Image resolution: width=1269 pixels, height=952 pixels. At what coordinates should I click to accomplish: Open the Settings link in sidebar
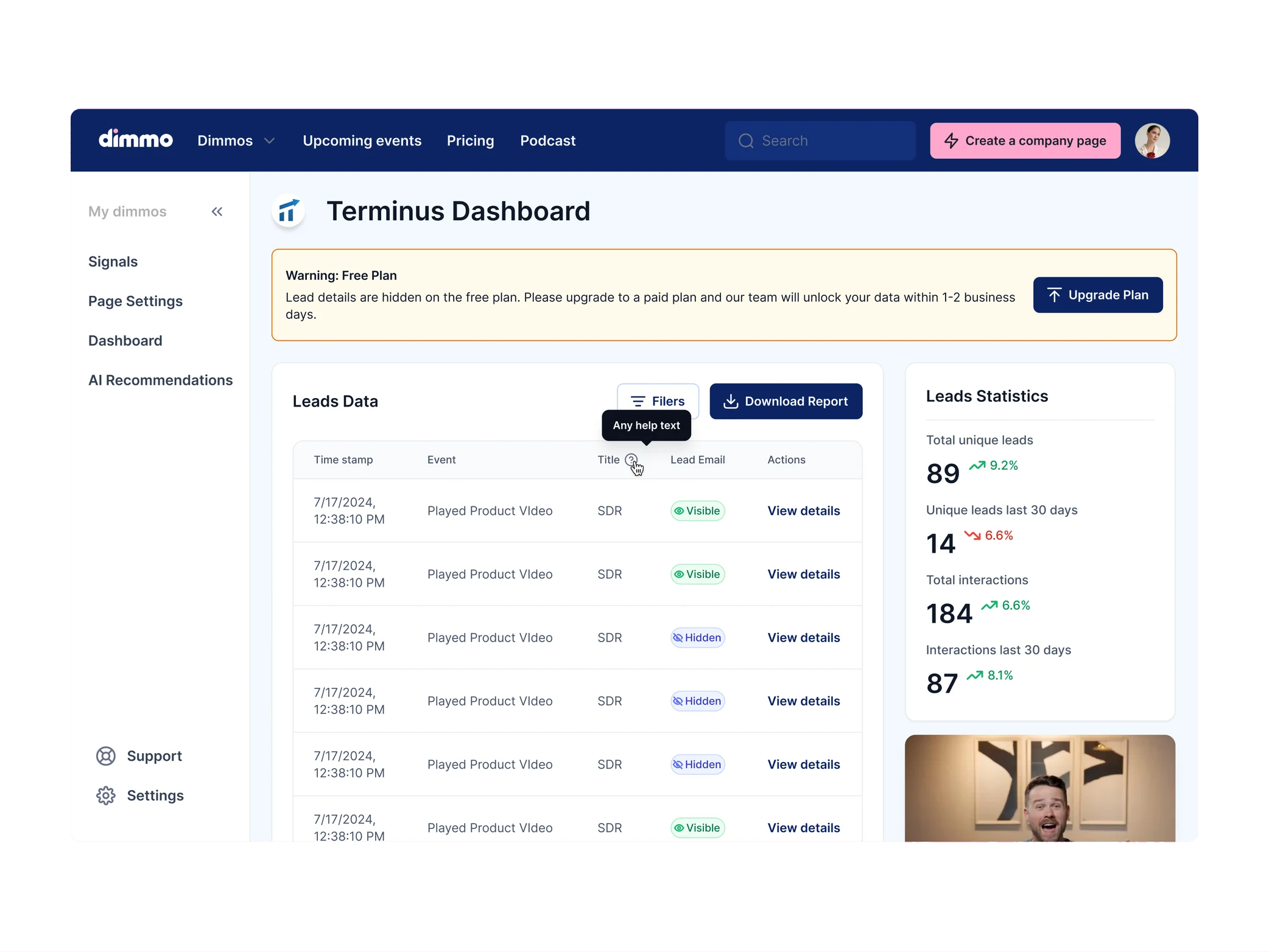pyautogui.click(x=155, y=796)
